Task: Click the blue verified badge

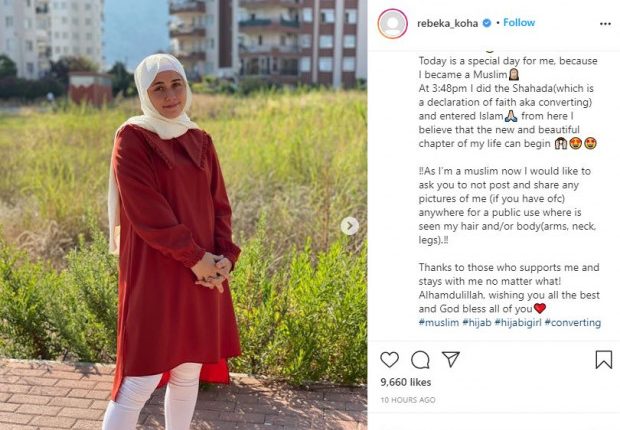Action: pos(487,23)
